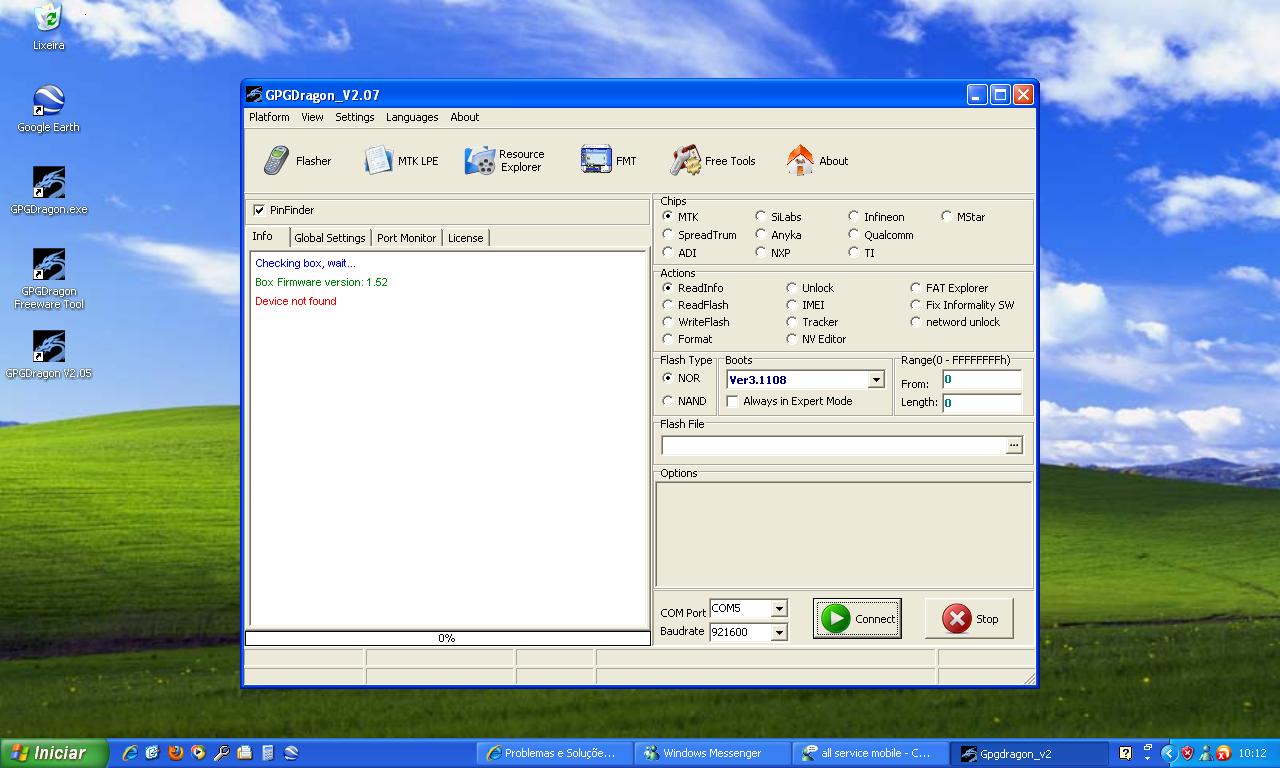Toggle the PinFinder checkbox
The width and height of the screenshot is (1280, 768).
pyautogui.click(x=260, y=210)
